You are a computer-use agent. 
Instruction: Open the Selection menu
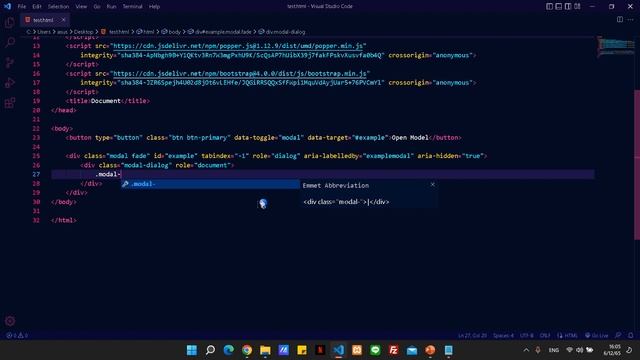pos(58,7)
